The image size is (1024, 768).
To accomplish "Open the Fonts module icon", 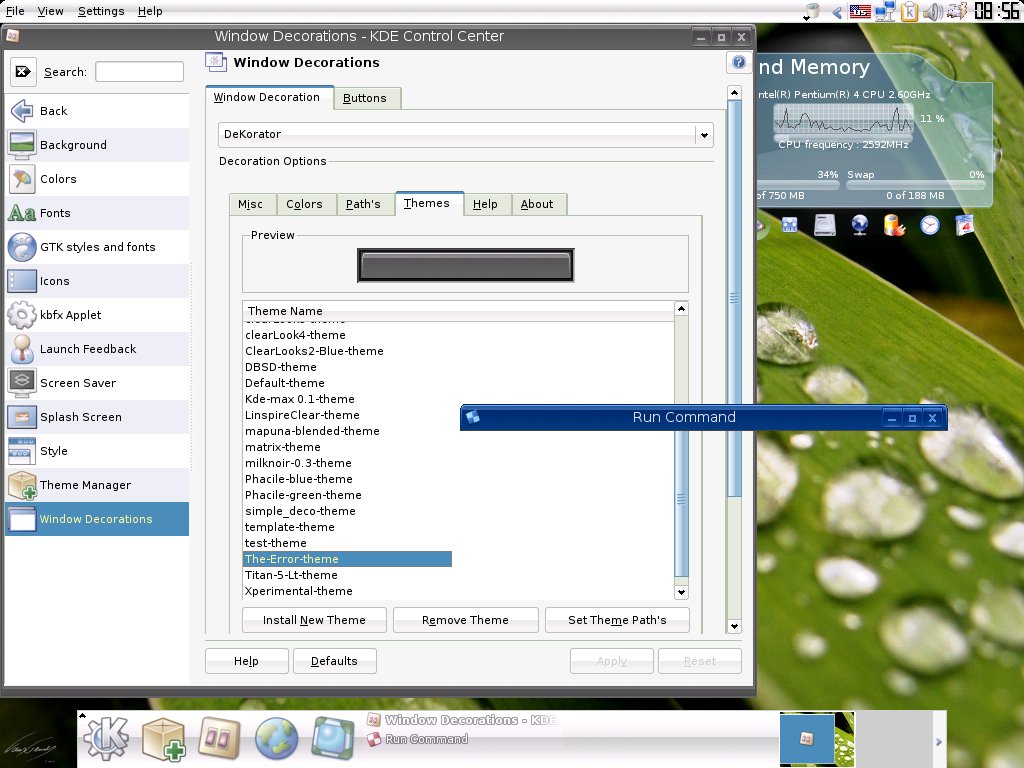I will pyautogui.click(x=22, y=213).
